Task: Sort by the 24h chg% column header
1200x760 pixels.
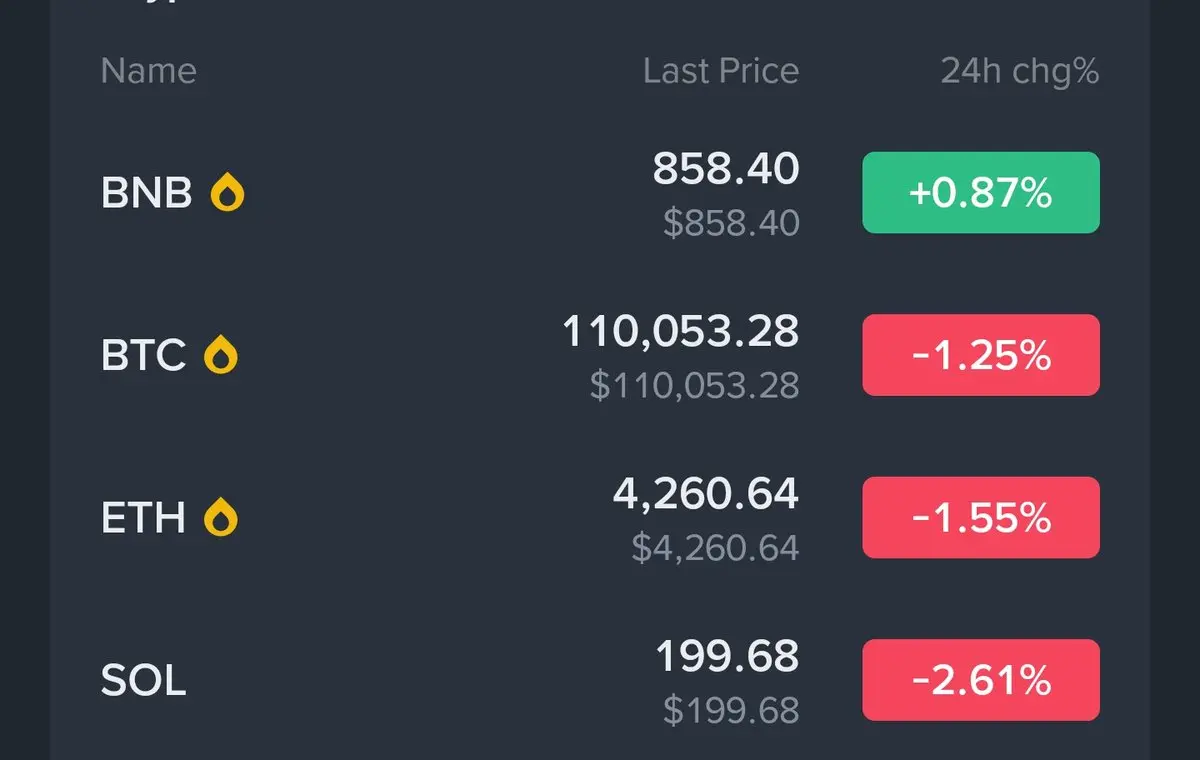Action: click(1020, 71)
